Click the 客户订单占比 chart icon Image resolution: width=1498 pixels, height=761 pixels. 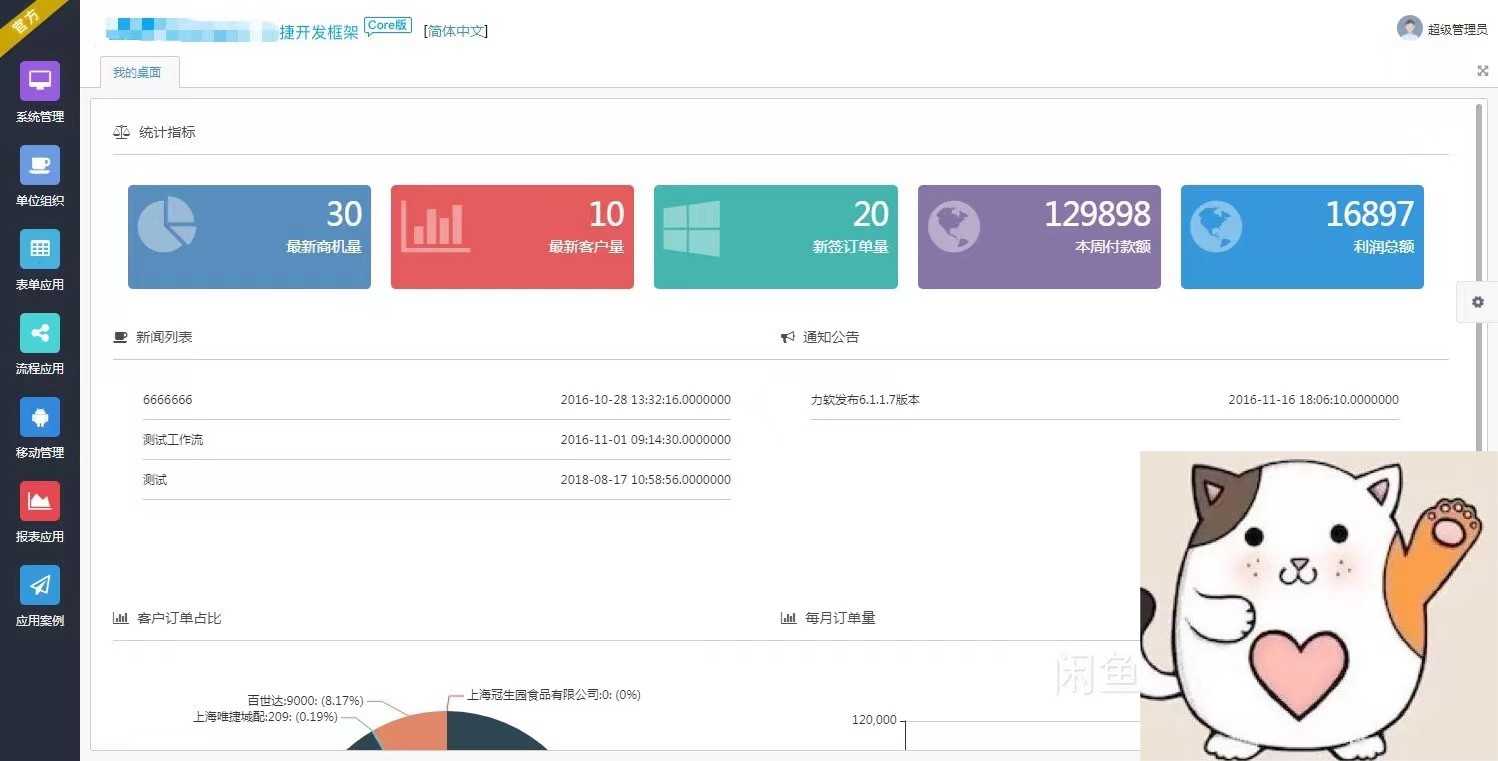coord(121,618)
